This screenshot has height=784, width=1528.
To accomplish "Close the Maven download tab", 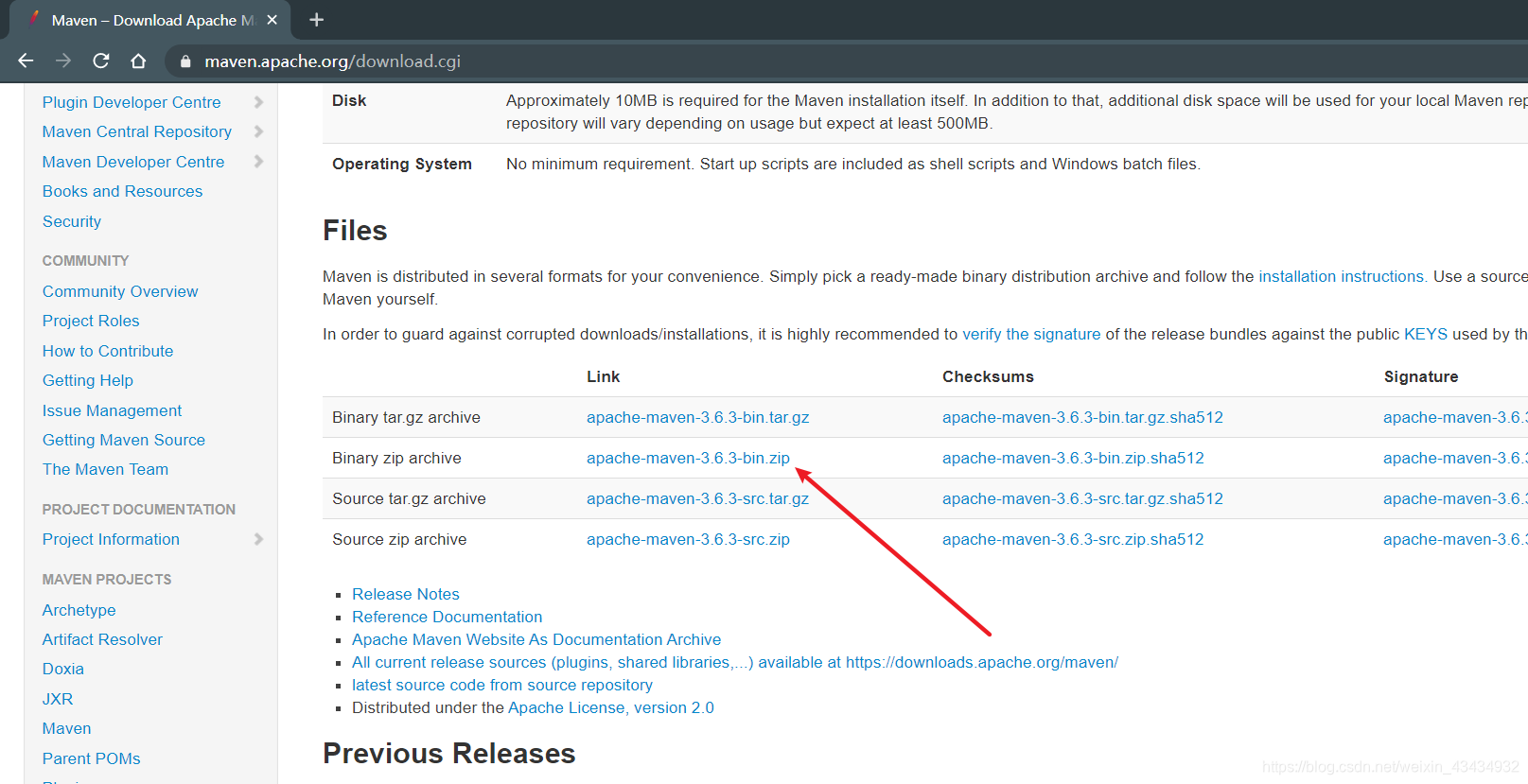I will click(x=272, y=20).
